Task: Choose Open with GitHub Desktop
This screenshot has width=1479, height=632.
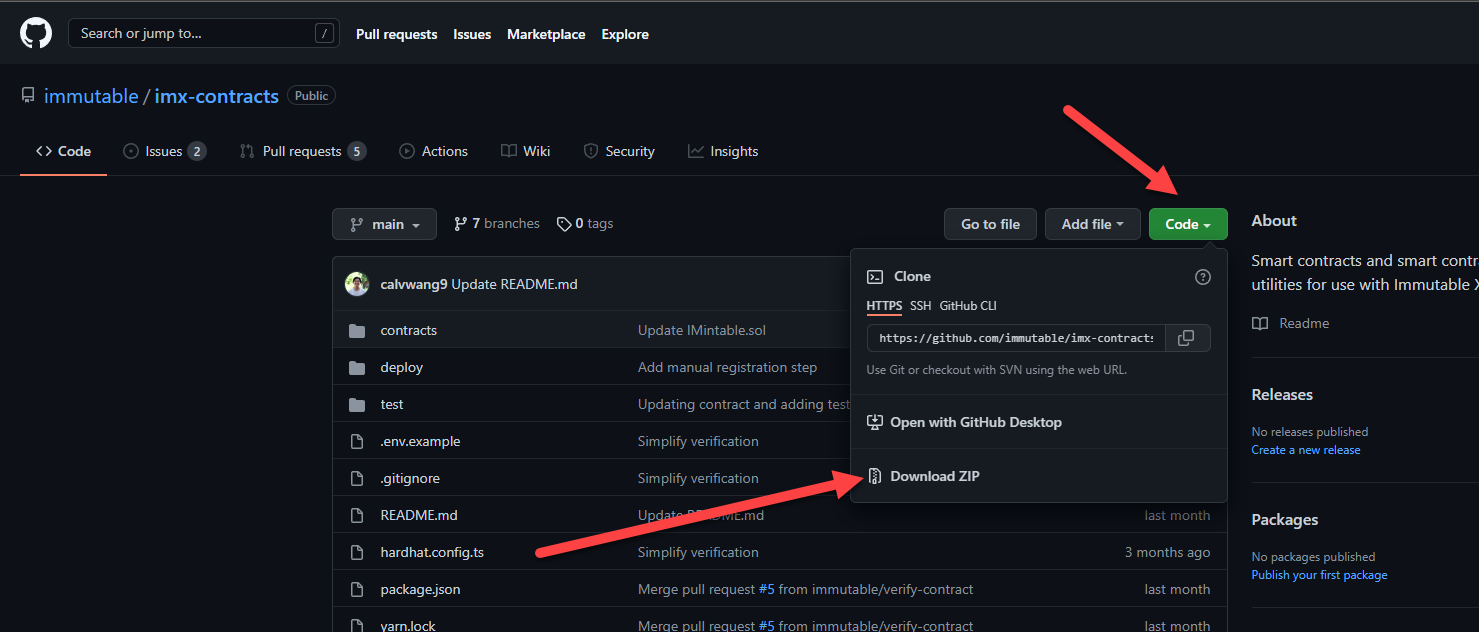Action: coord(1038,422)
